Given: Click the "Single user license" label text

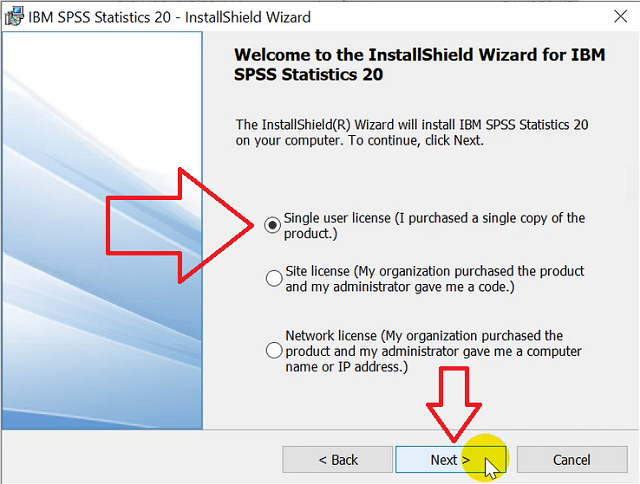Looking at the screenshot, I should 434,226.
